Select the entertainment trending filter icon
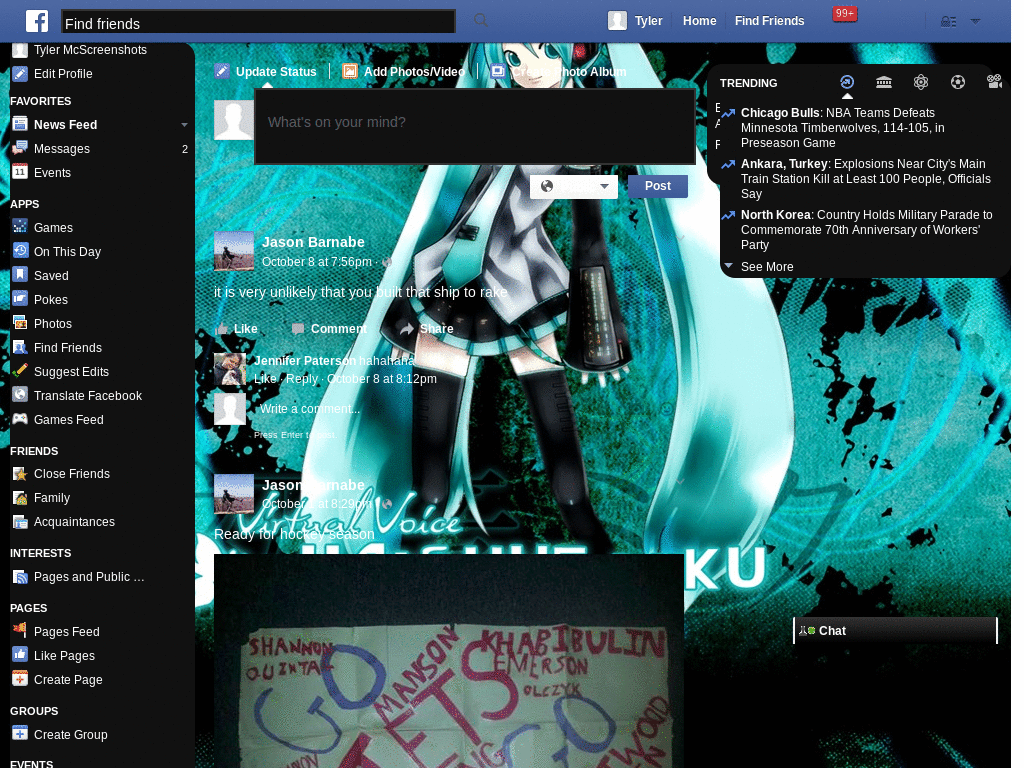 (995, 82)
